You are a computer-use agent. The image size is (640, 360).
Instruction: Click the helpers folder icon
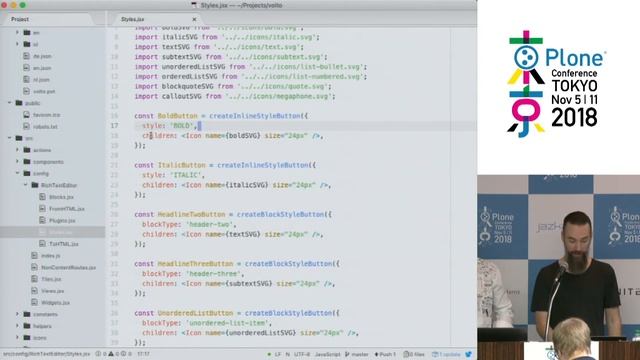27,326
